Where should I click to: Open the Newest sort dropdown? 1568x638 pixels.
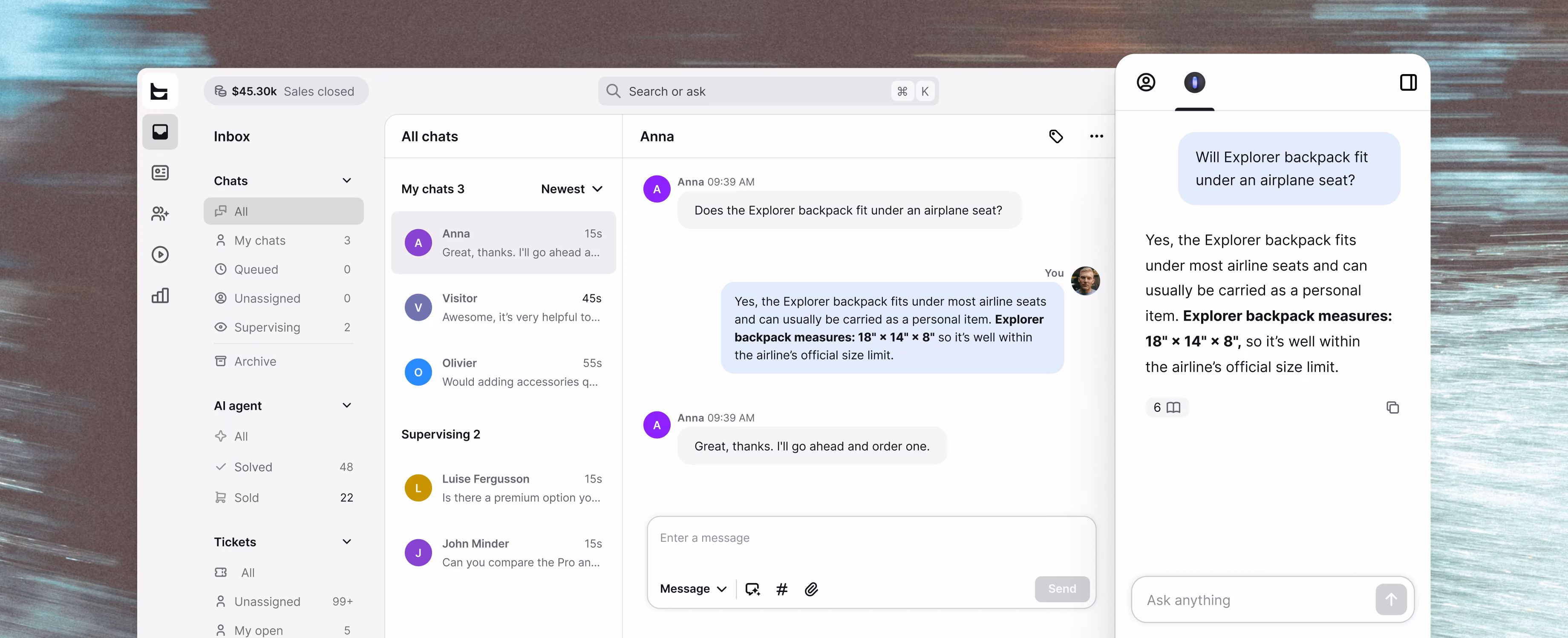coord(571,189)
